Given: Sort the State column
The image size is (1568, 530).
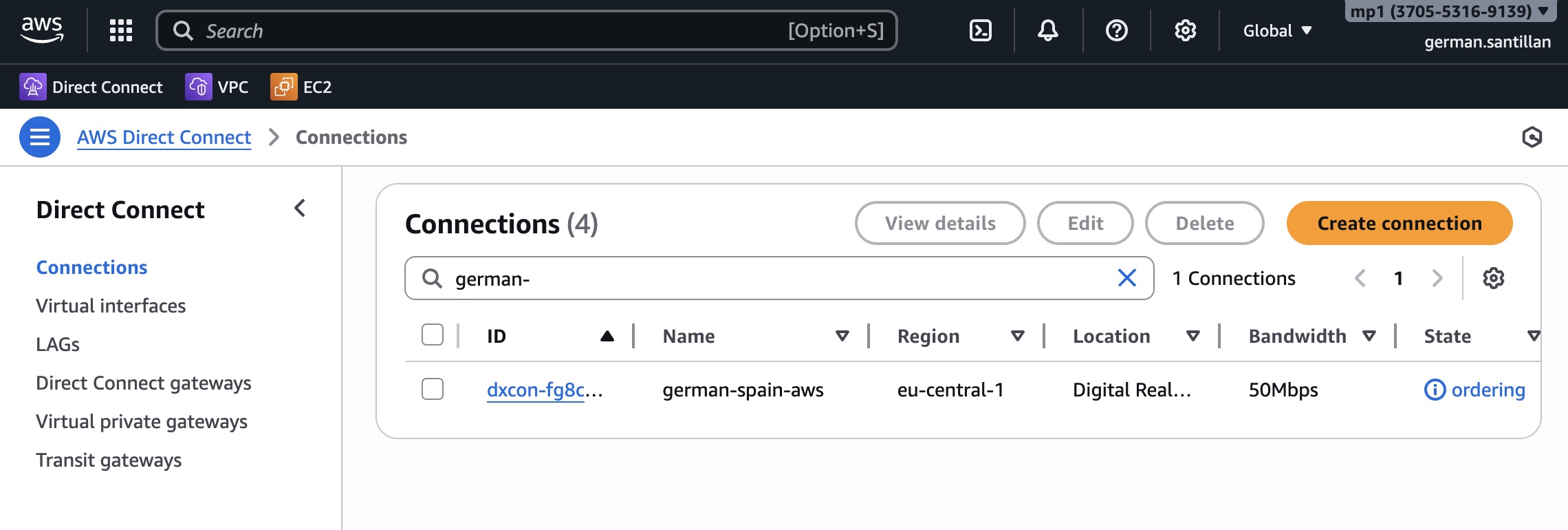Looking at the screenshot, I should point(1533,336).
